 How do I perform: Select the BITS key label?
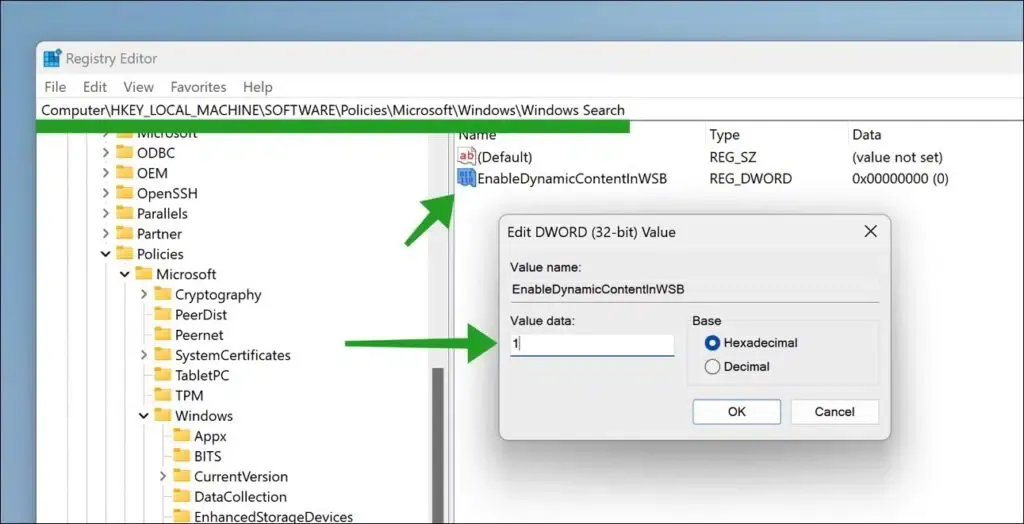pyautogui.click(x=208, y=456)
